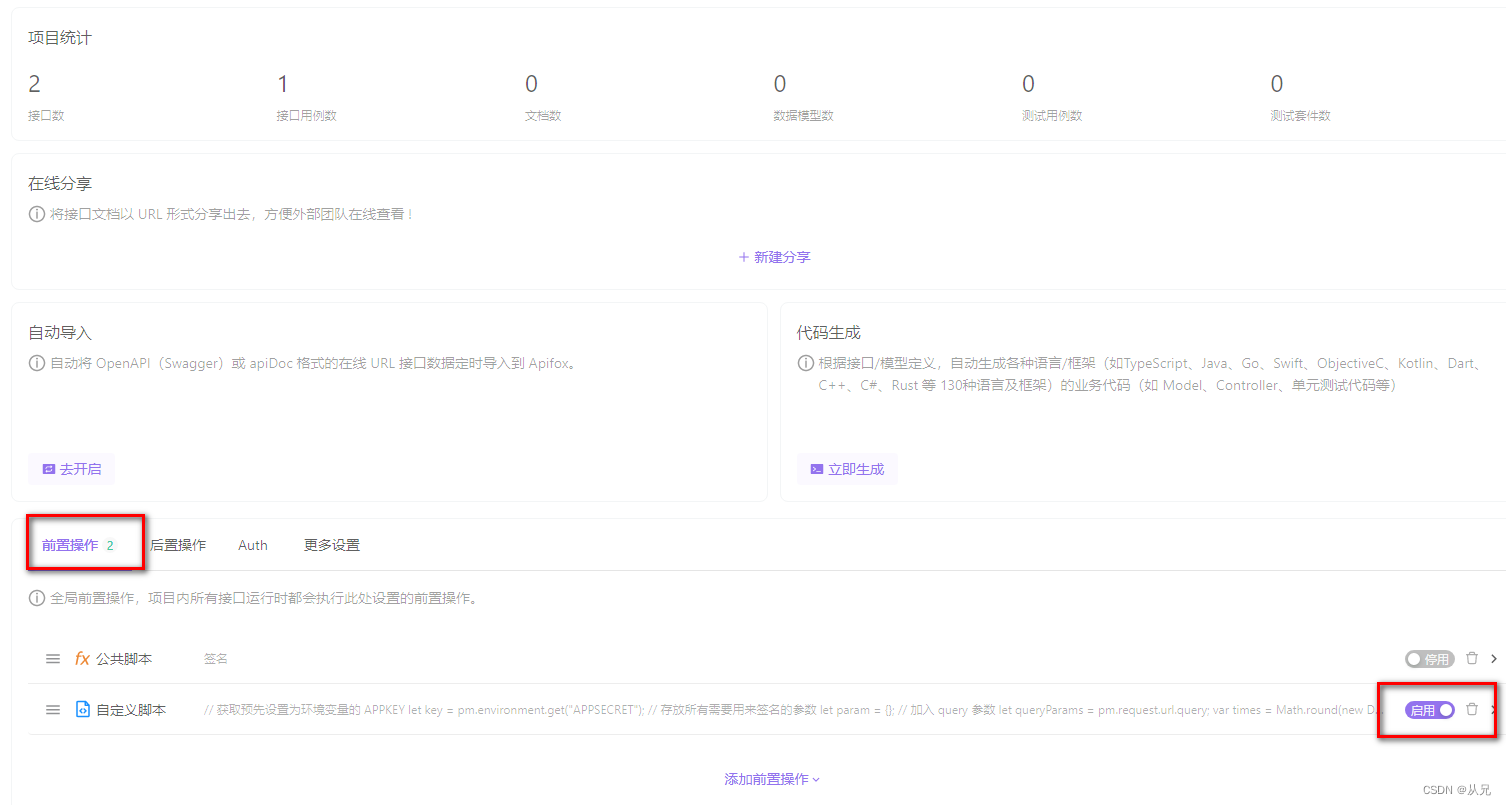Click the 项目统计 heading
Viewport: 1506px width, 805px height.
(x=60, y=38)
